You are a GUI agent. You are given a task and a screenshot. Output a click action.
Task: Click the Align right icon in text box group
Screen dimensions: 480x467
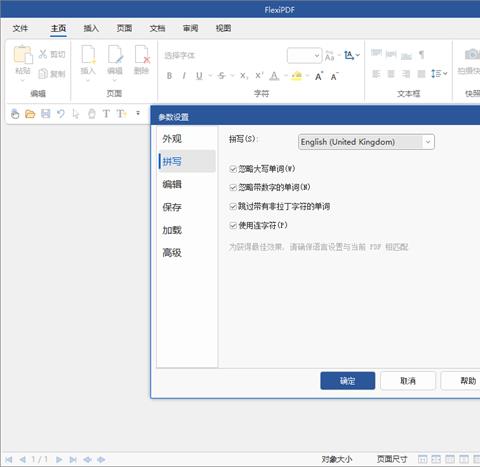[406, 74]
